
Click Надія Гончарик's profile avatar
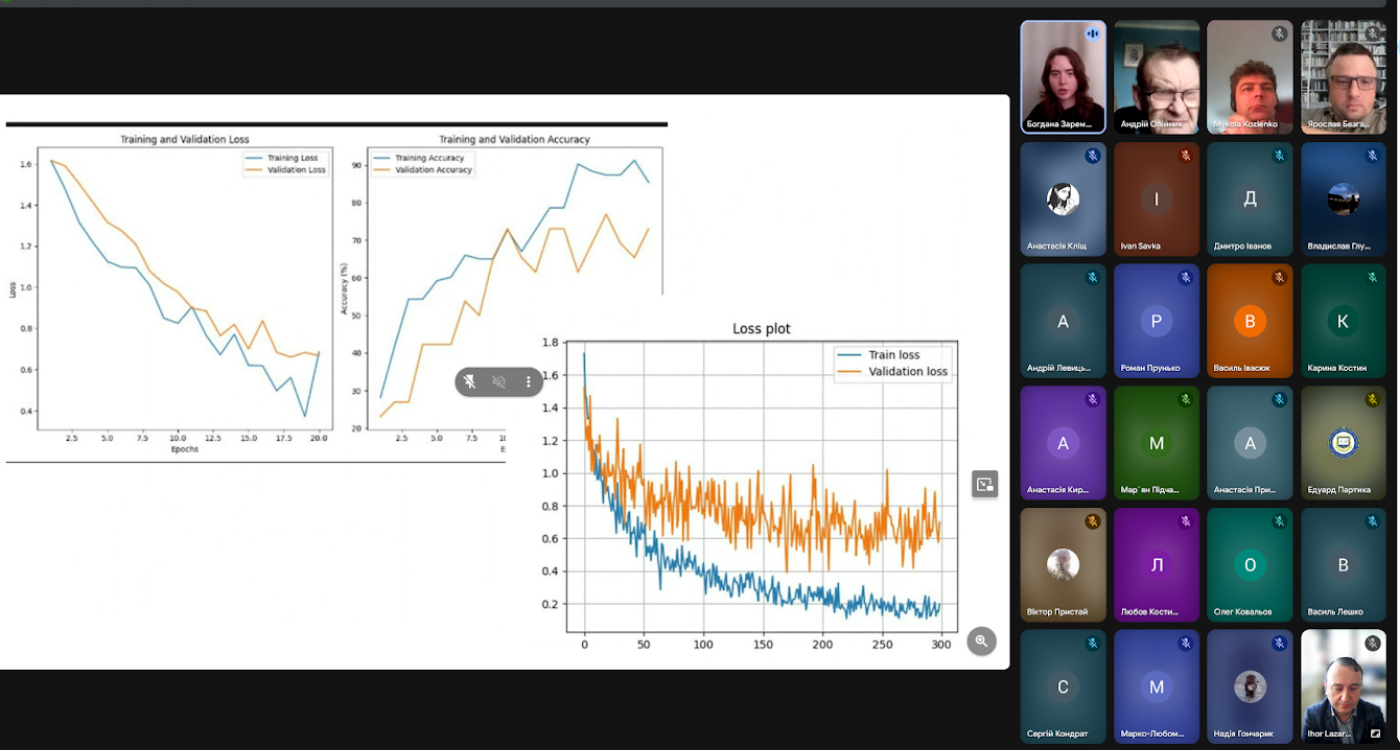1249,687
